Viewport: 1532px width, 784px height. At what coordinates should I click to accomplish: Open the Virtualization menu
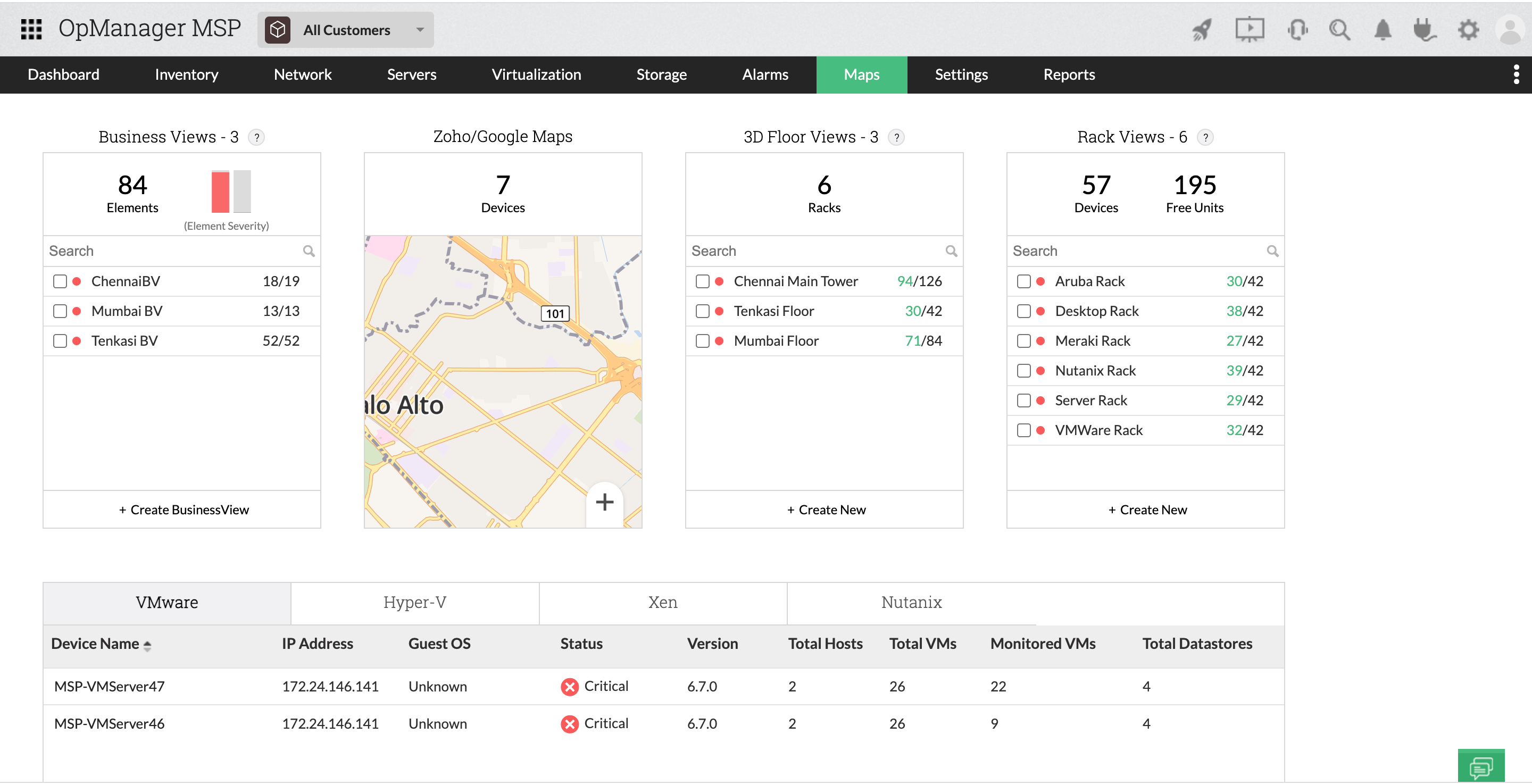point(536,74)
